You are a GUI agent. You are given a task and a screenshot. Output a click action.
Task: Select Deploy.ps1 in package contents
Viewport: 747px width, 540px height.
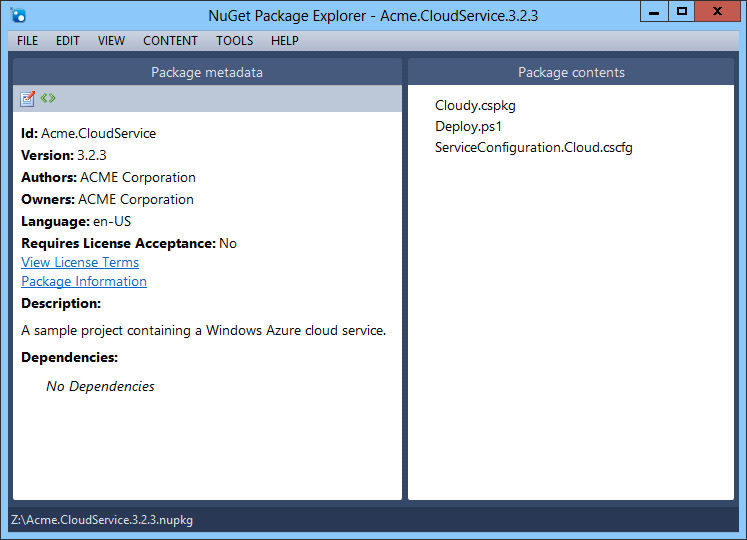click(x=468, y=126)
